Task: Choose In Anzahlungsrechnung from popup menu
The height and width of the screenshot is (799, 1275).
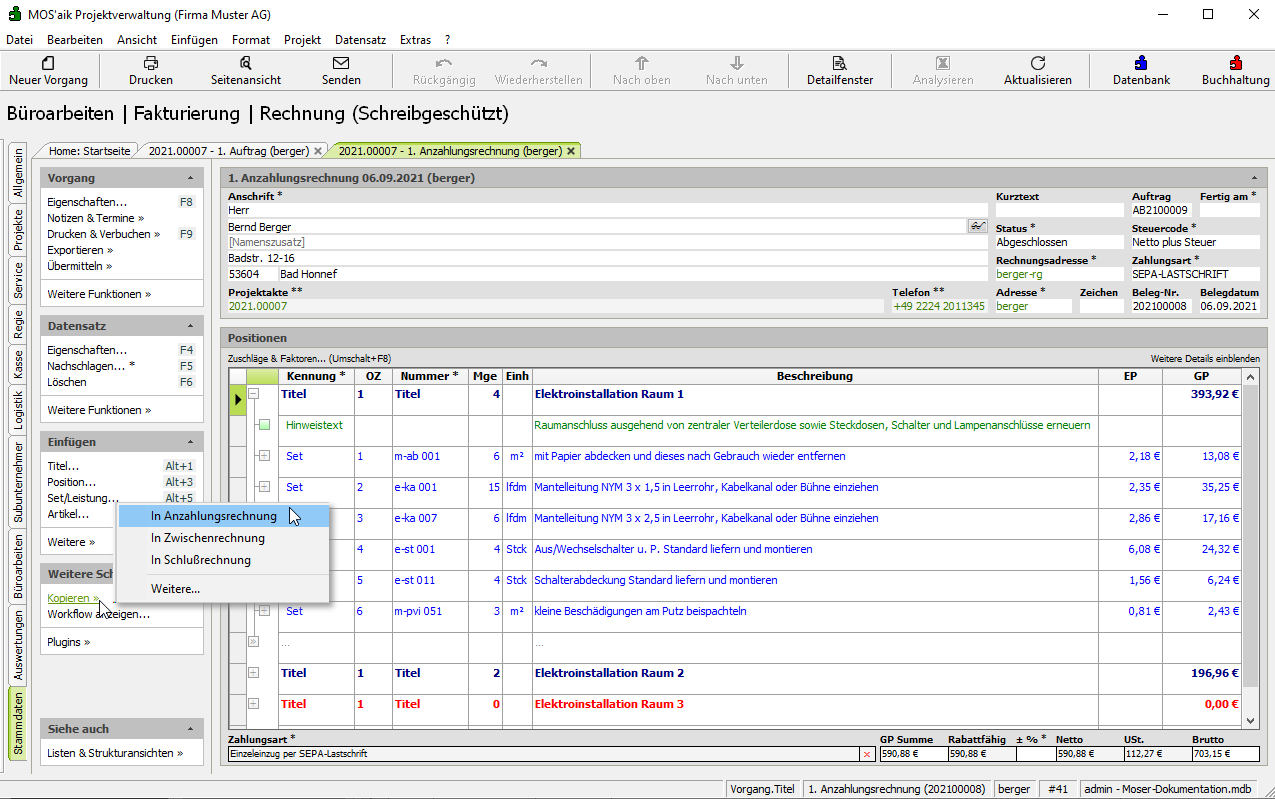Action: (213, 516)
